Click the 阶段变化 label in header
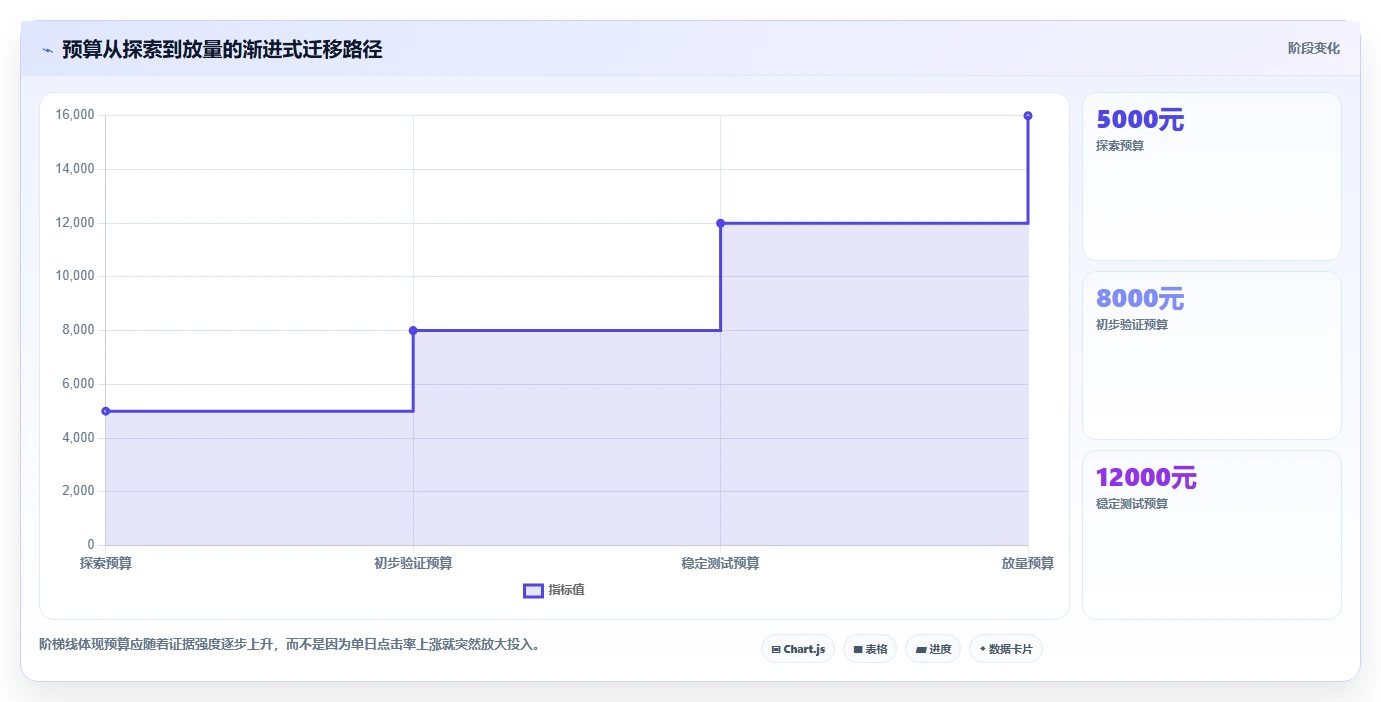This screenshot has height=702, width=1381. [x=1313, y=48]
